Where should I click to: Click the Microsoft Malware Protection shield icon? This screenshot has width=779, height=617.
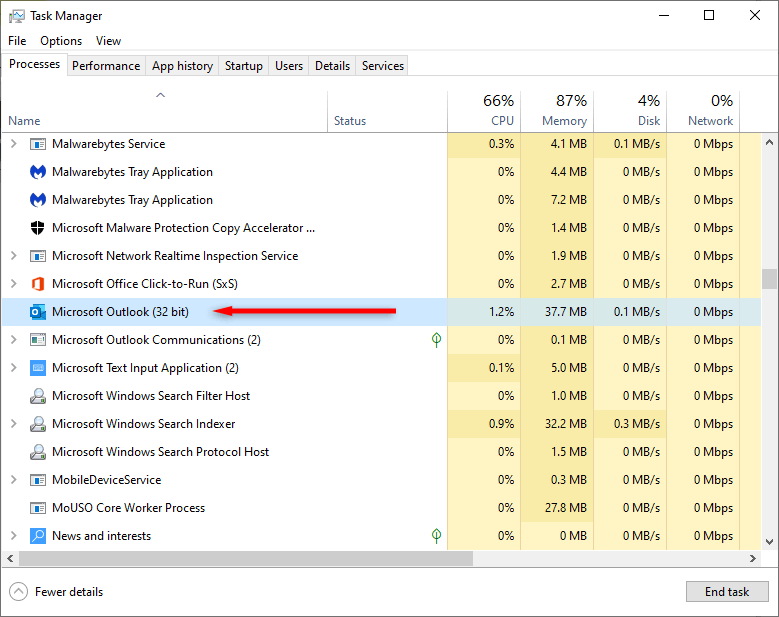[38, 228]
